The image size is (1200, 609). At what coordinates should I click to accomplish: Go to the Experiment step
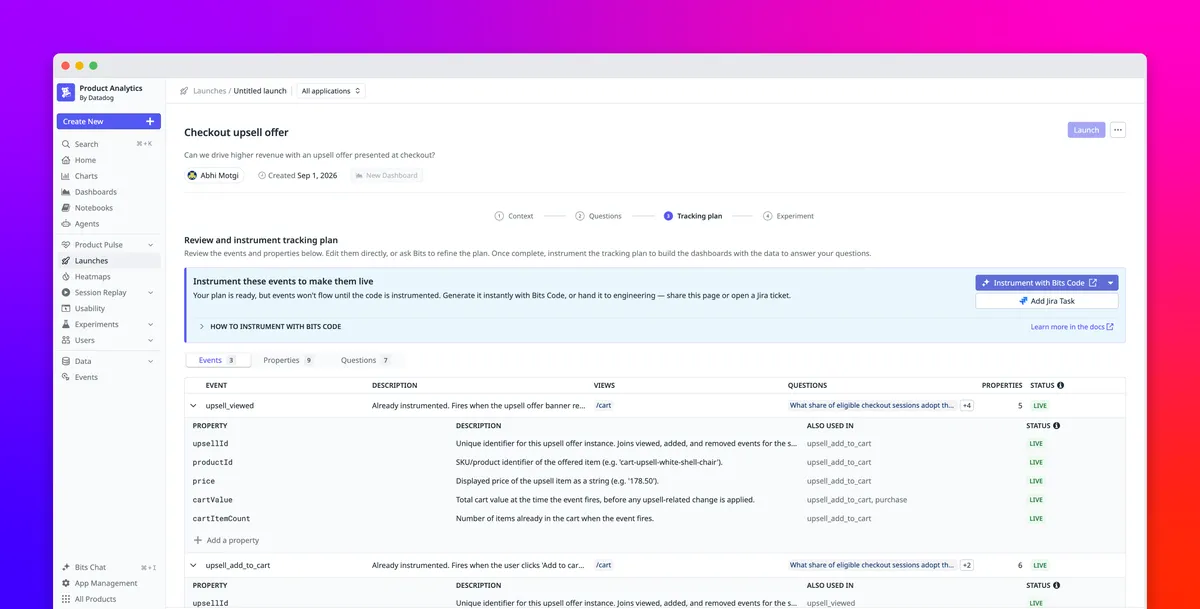pyautogui.click(x=788, y=216)
